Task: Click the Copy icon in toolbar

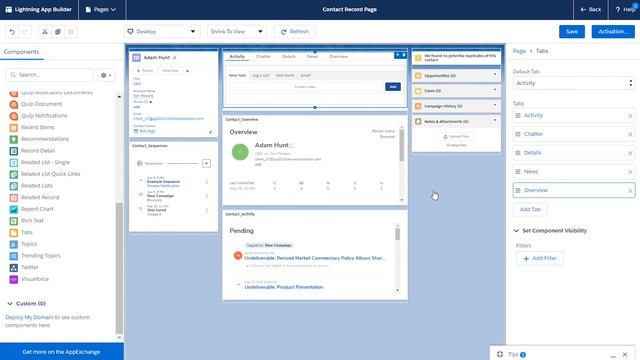Action: tap(58, 32)
